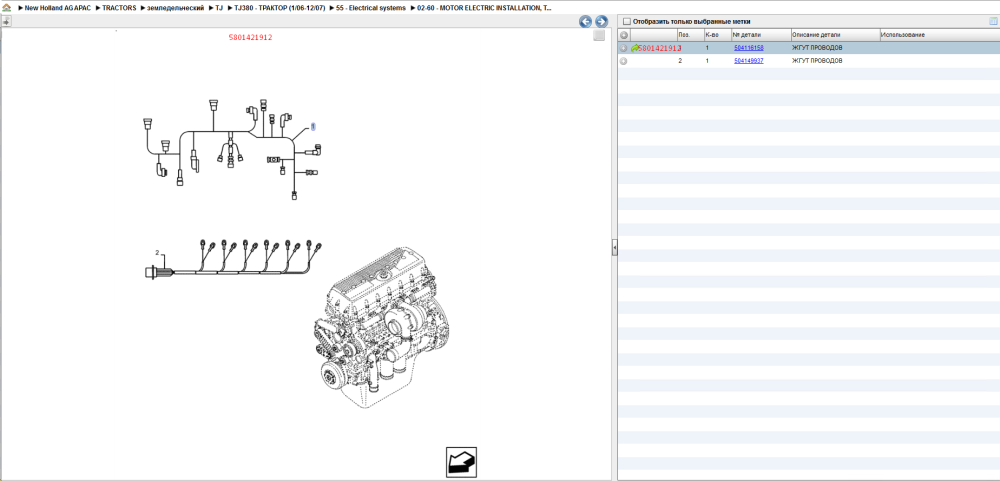Open the TJ380 - ТРАКТОР breadcrumb

coord(280,8)
